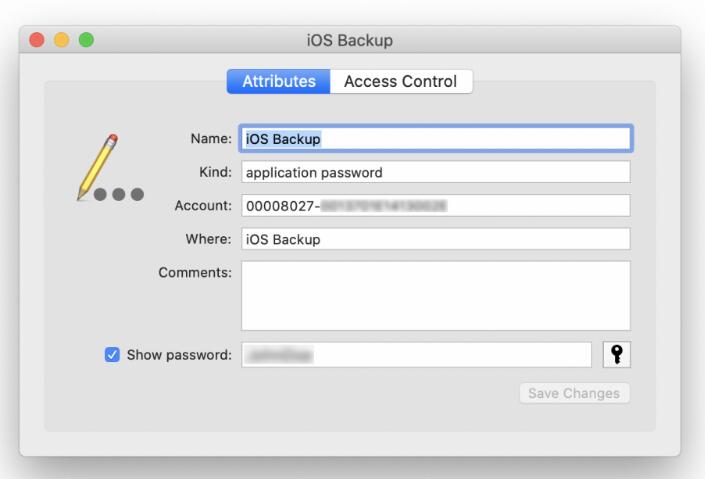Uncheck the Show password checkbox

coord(112,355)
